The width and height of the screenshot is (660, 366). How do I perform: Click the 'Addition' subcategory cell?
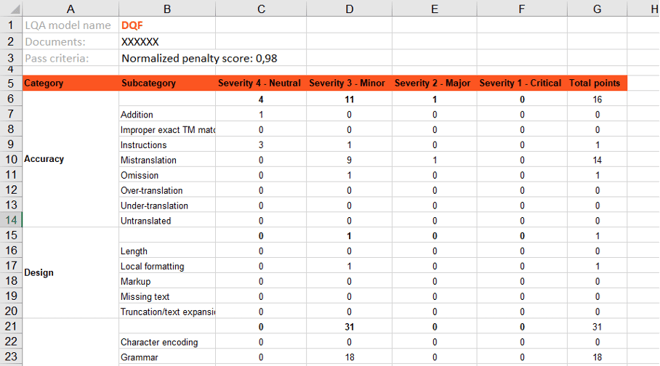tap(167, 114)
